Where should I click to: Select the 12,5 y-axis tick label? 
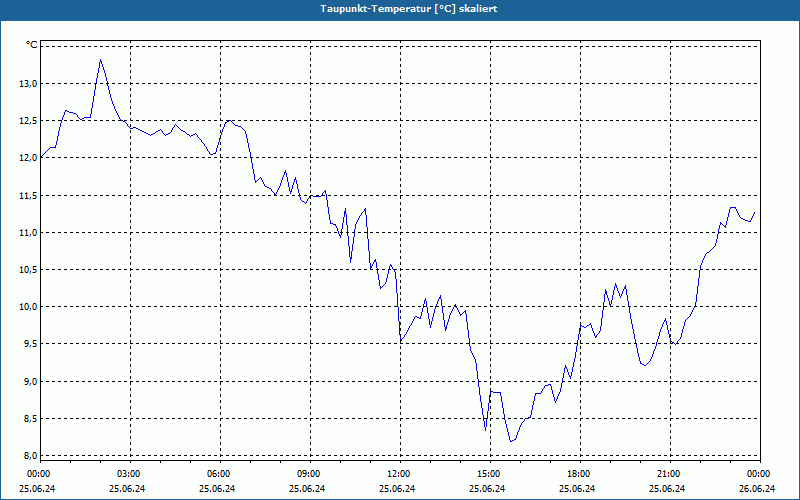[x=28, y=121]
